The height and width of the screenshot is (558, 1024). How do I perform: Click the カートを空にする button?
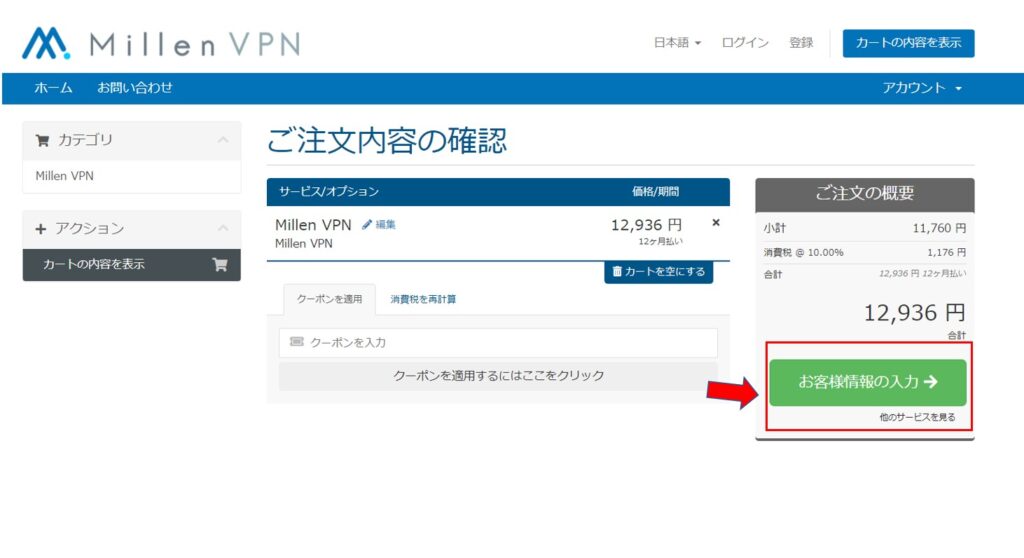658,272
